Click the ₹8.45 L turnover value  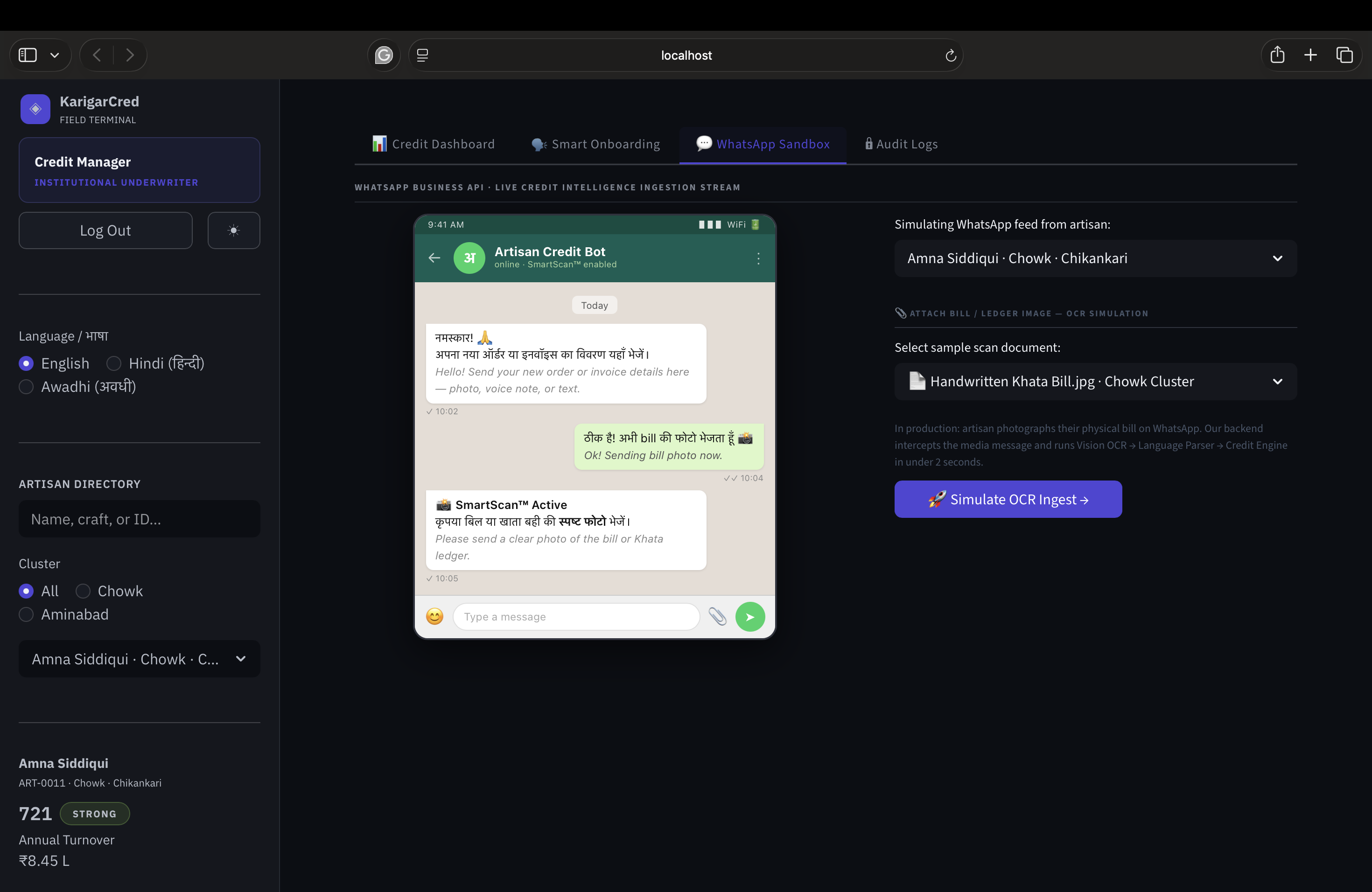(44, 861)
